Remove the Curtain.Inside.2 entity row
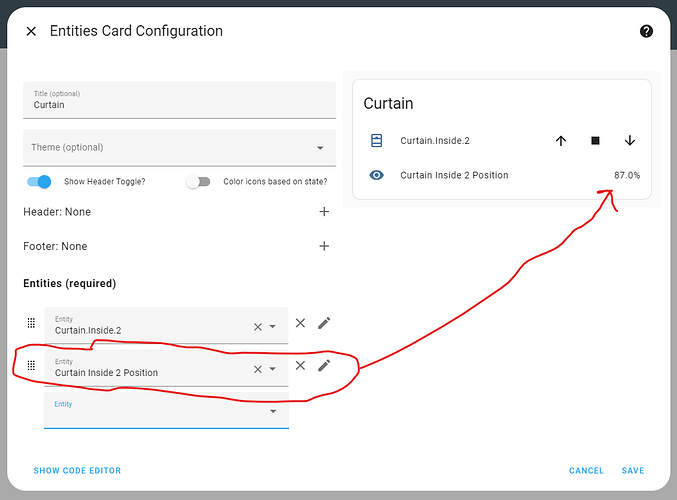 [x=301, y=323]
